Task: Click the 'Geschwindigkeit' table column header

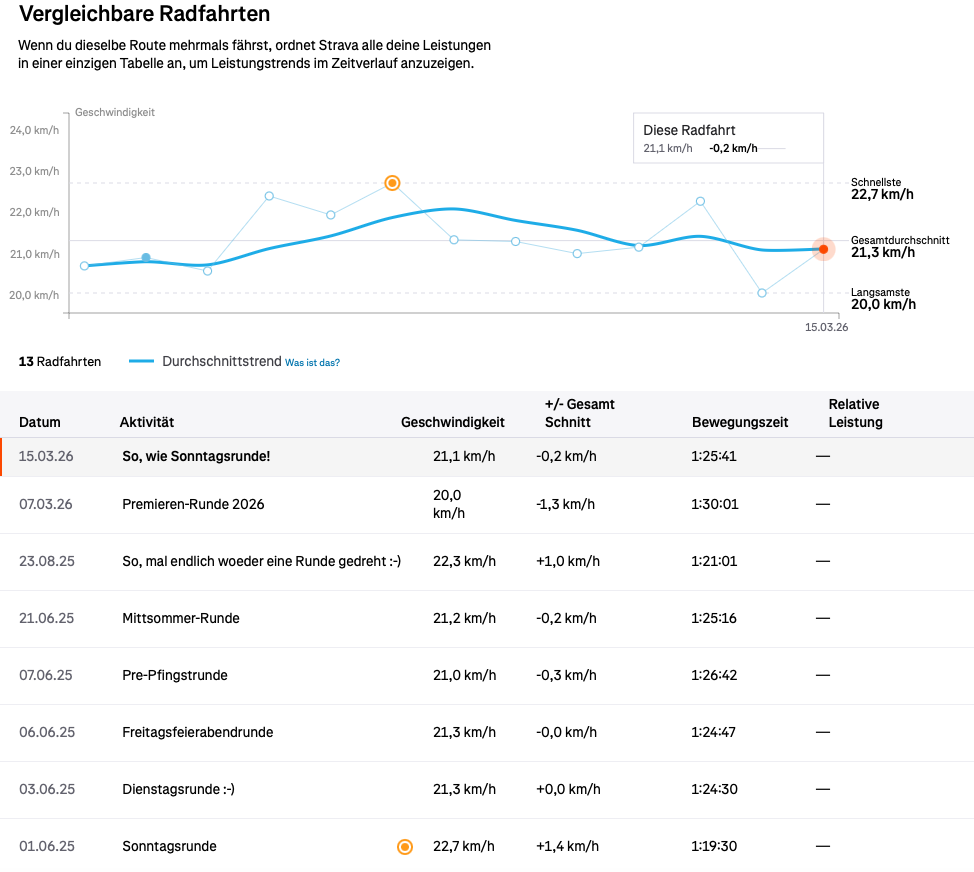Action: (452, 423)
